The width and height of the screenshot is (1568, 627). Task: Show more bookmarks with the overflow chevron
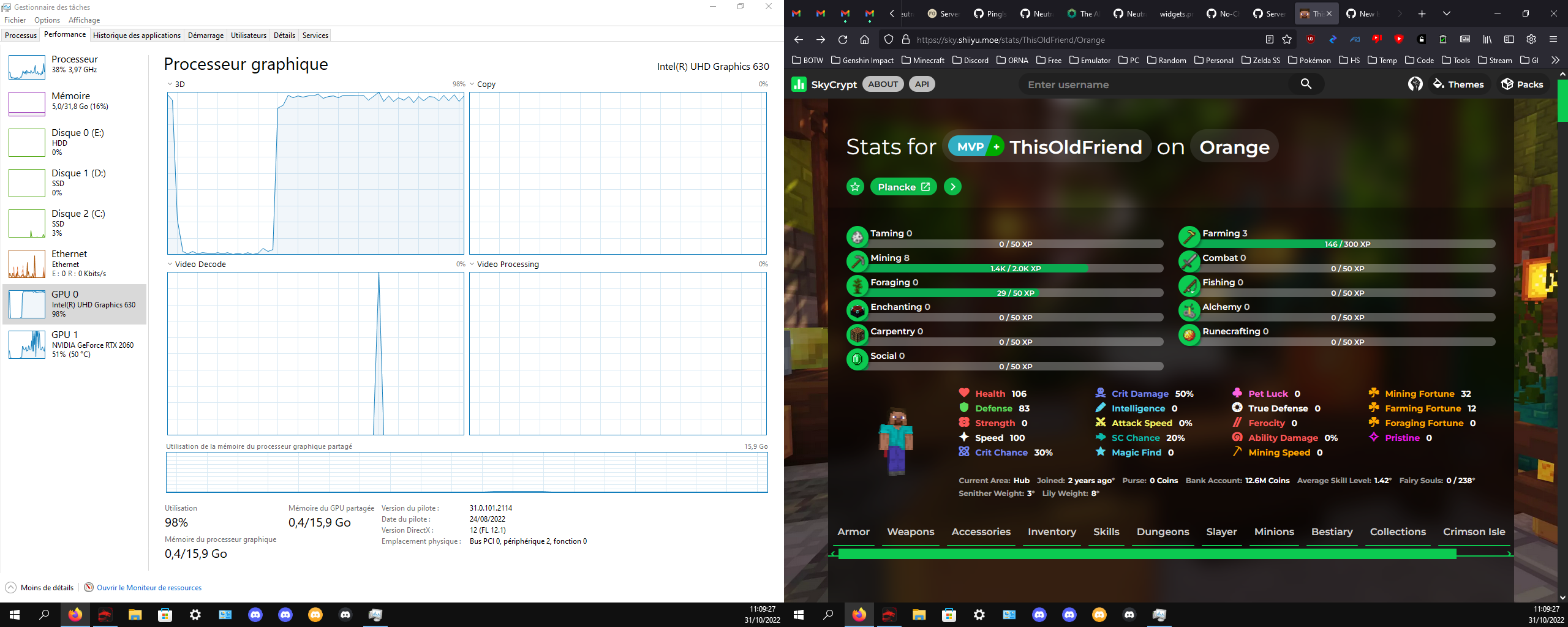(x=1555, y=60)
